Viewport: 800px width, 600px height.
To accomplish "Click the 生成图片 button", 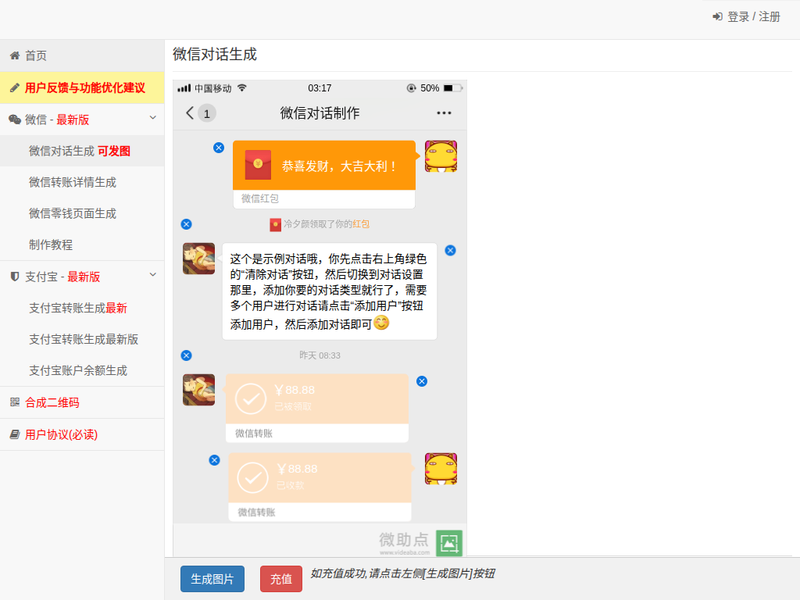I will click(x=212, y=579).
